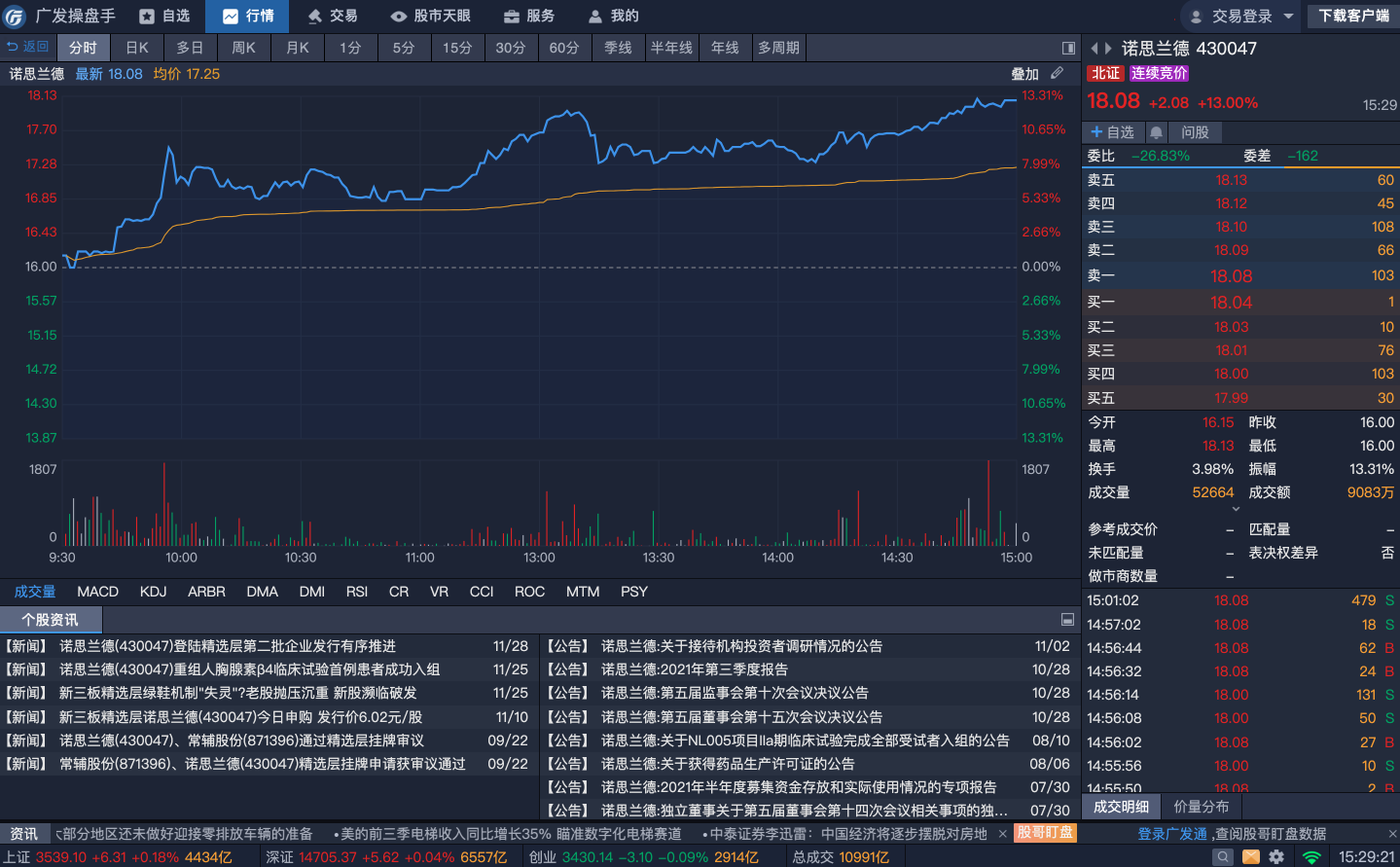Open the search magnifier icon

(1223, 857)
